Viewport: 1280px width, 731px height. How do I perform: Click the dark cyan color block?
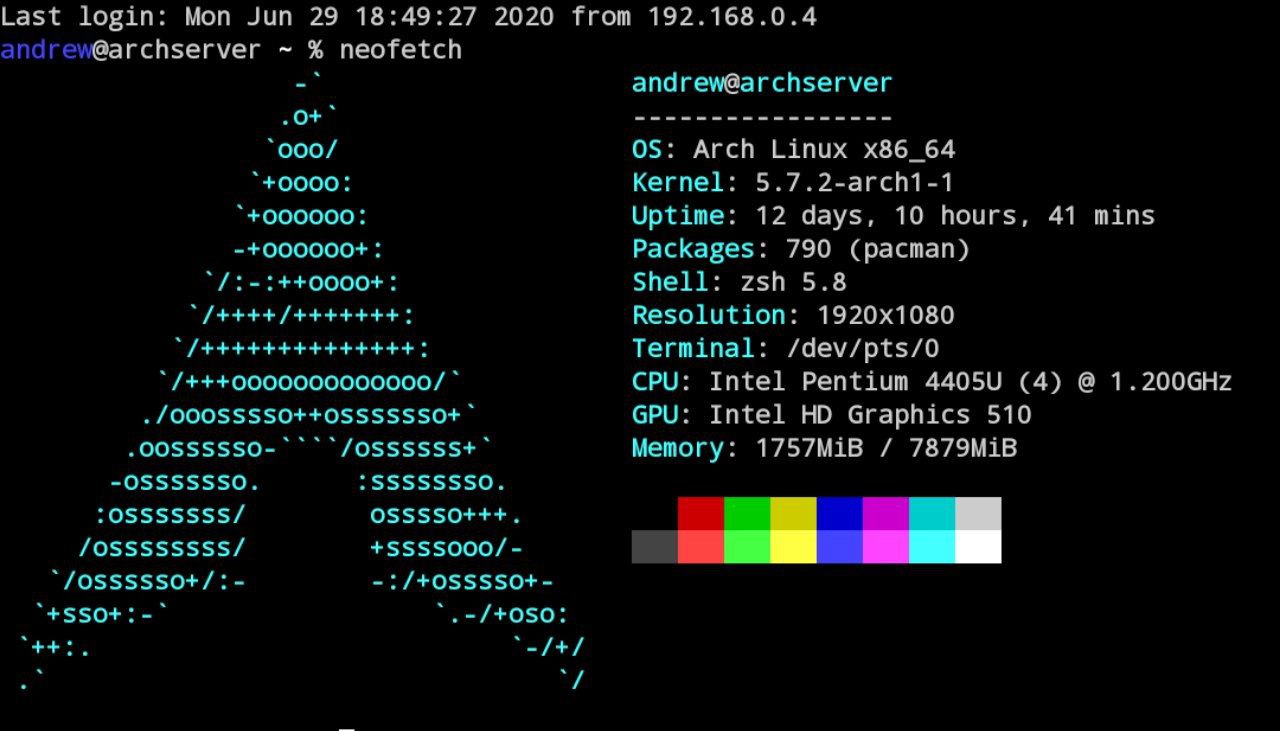tap(932, 514)
